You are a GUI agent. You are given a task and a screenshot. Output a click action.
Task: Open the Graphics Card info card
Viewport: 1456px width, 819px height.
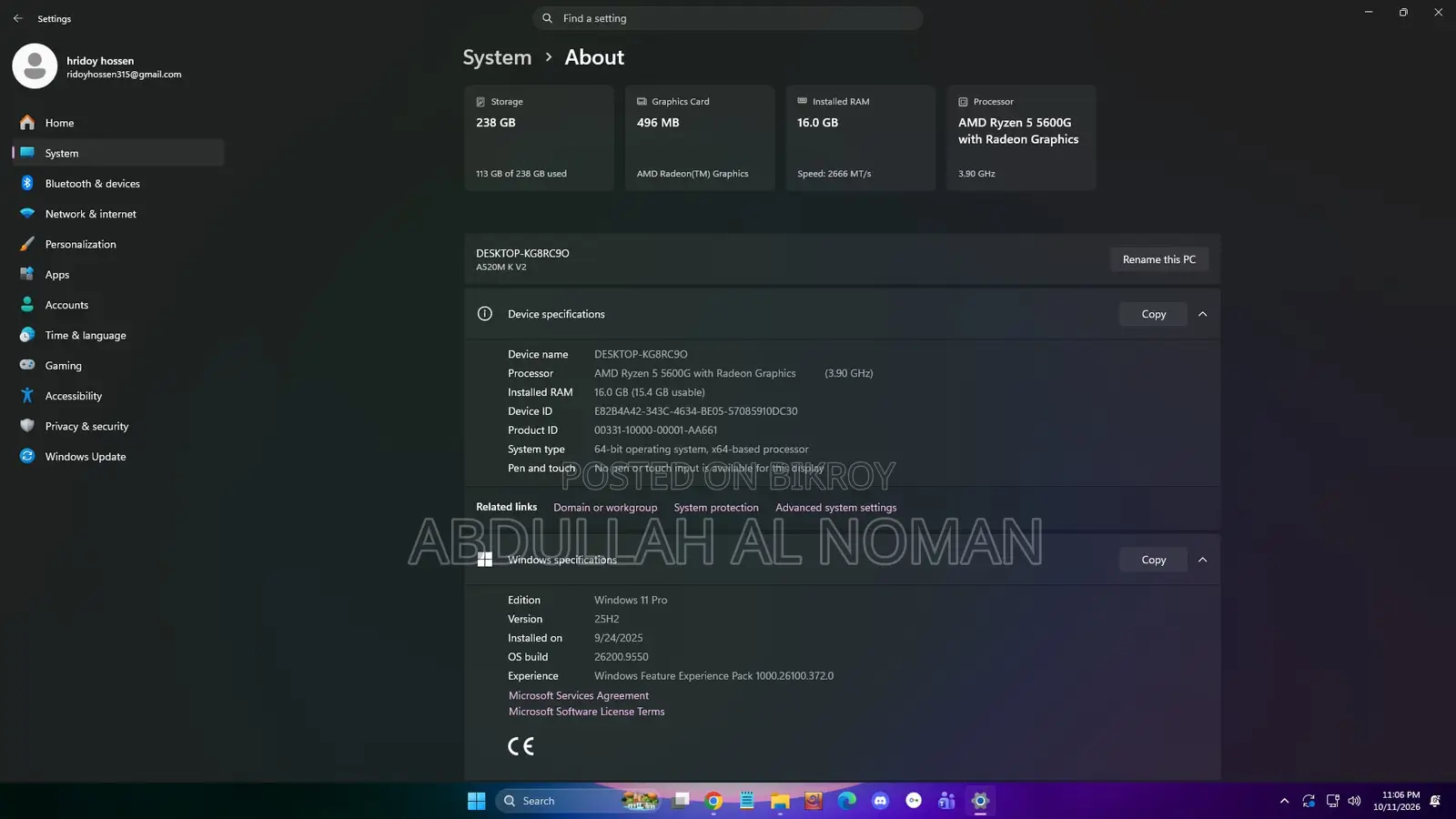[x=700, y=137]
